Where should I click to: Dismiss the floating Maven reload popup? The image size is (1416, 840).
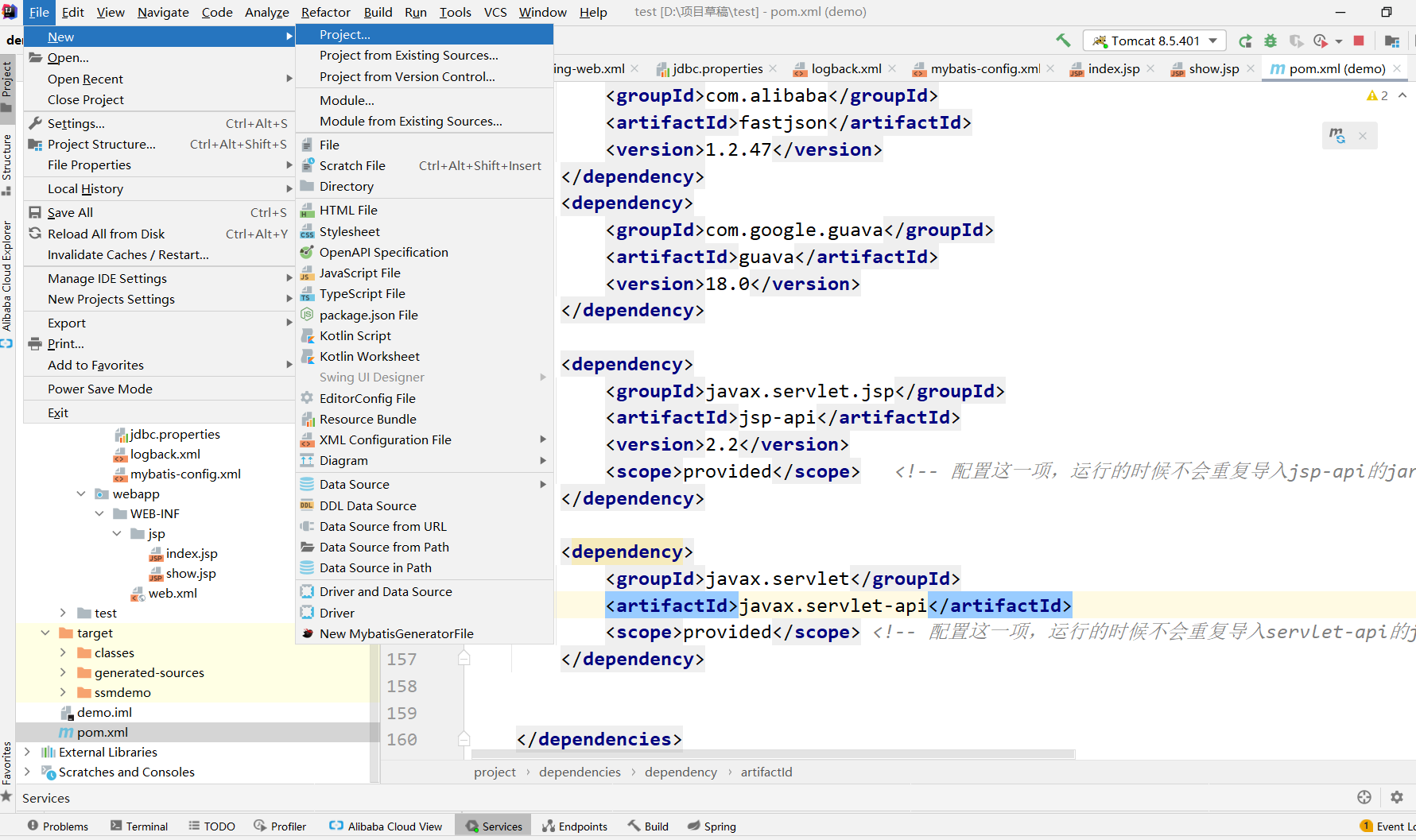1363,136
